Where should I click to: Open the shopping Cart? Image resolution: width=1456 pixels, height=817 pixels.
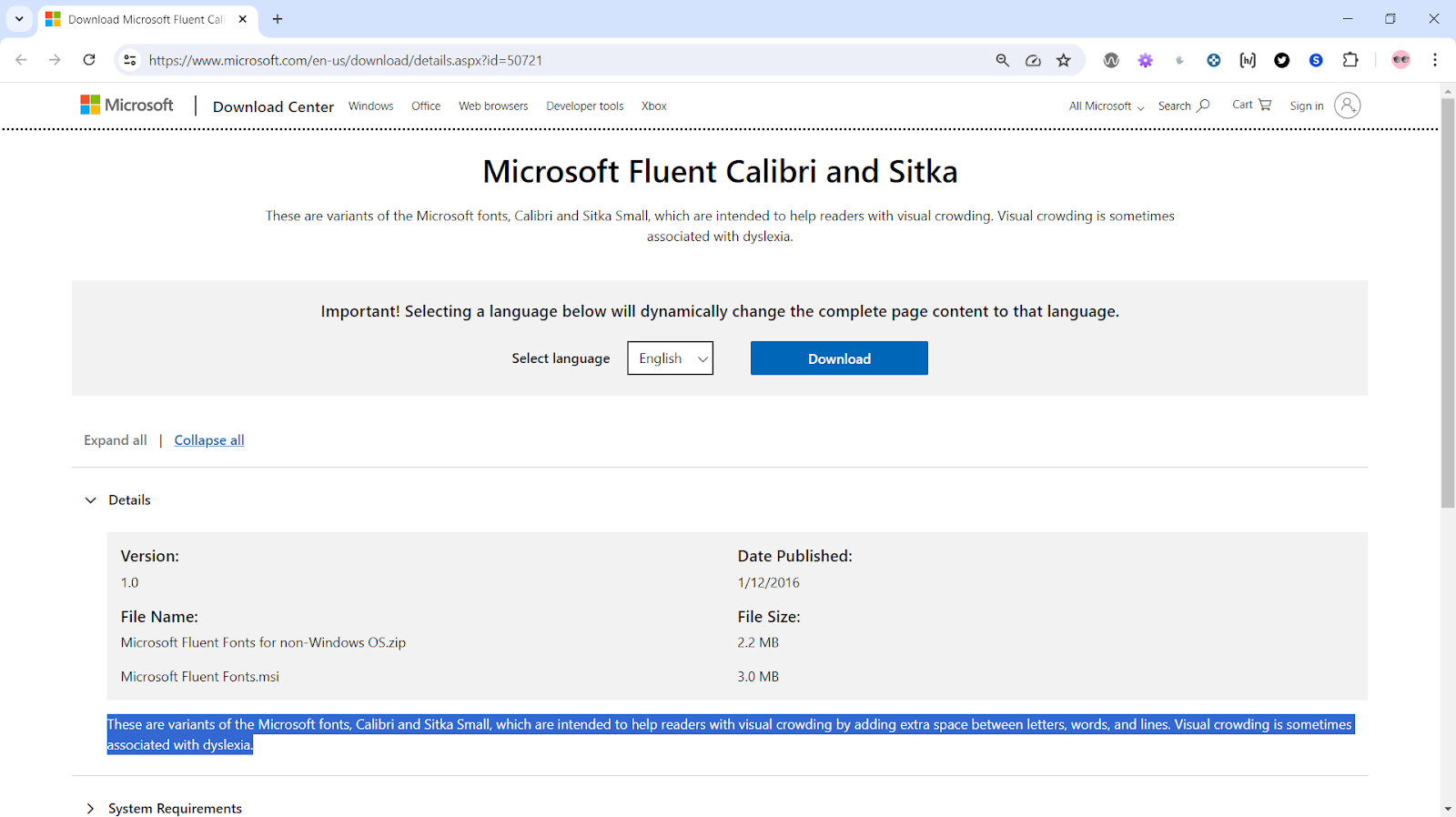tap(1252, 105)
